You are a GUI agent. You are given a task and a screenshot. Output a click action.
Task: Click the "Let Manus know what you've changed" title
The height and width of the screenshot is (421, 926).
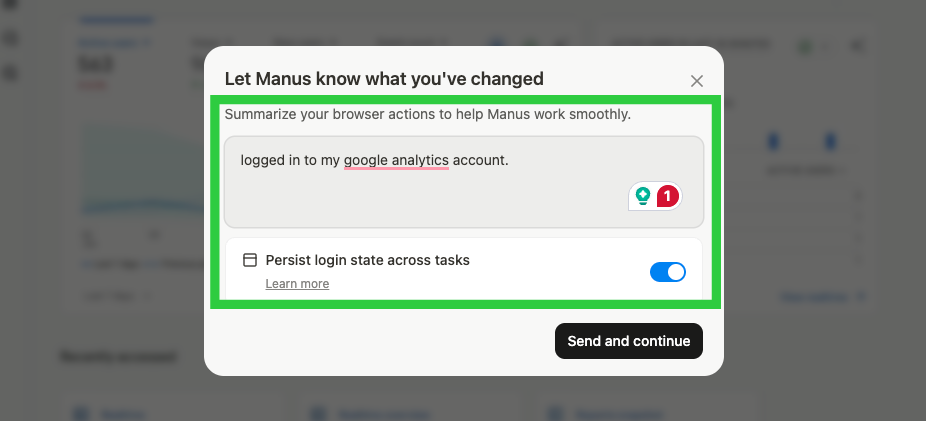(x=384, y=78)
